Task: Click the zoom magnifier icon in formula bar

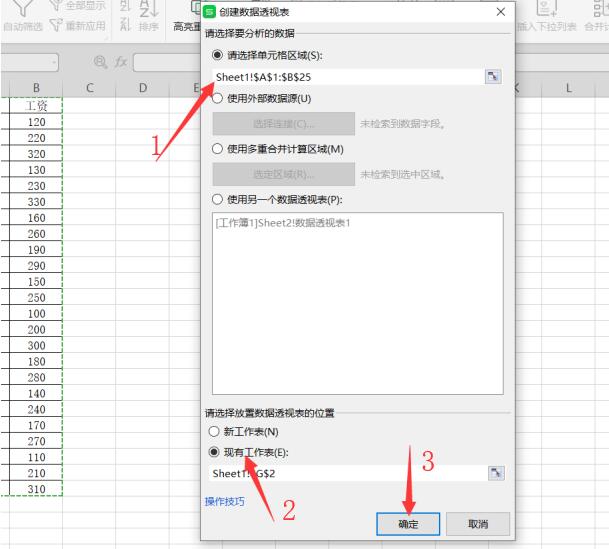Action: (x=100, y=64)
